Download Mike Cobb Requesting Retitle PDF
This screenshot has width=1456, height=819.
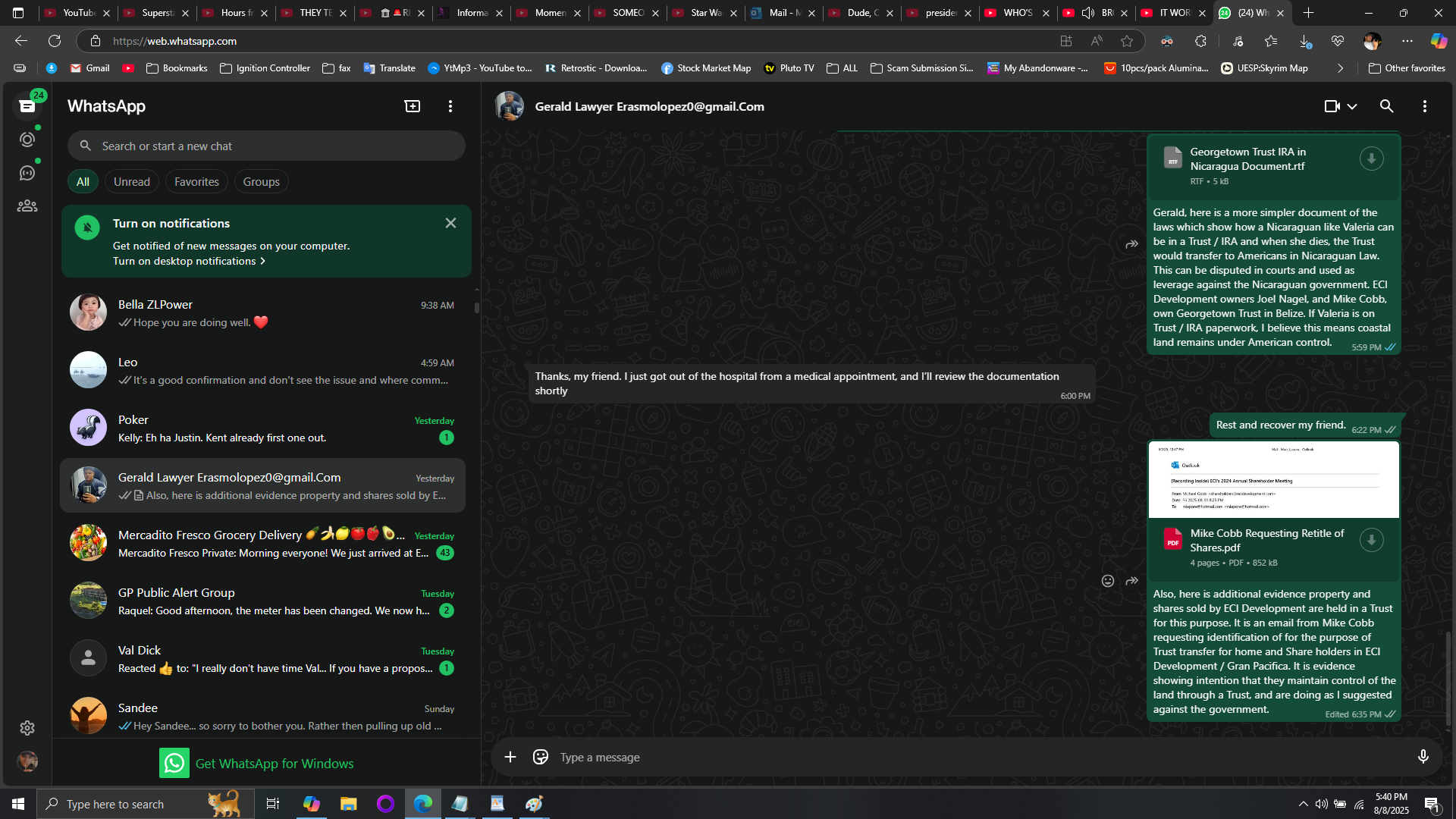click(x=1371, y=540)
